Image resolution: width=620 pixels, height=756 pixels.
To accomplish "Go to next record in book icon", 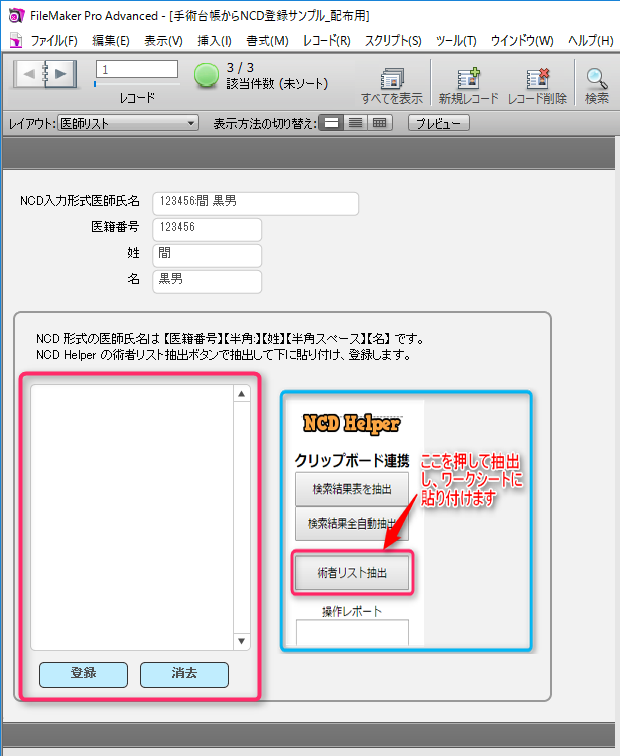I will [x=62, y=74].
